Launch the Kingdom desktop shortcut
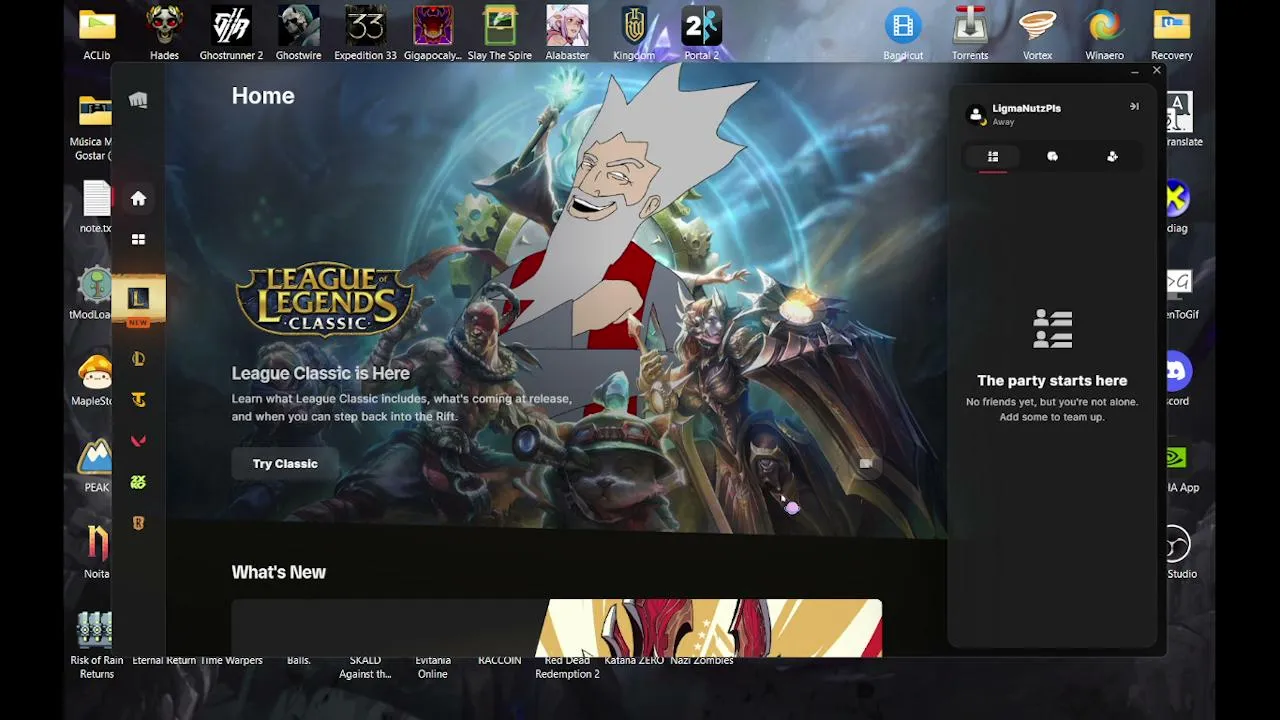Image resolution: width=1280 pixels, height=720 pixels. tap(634, 34)
